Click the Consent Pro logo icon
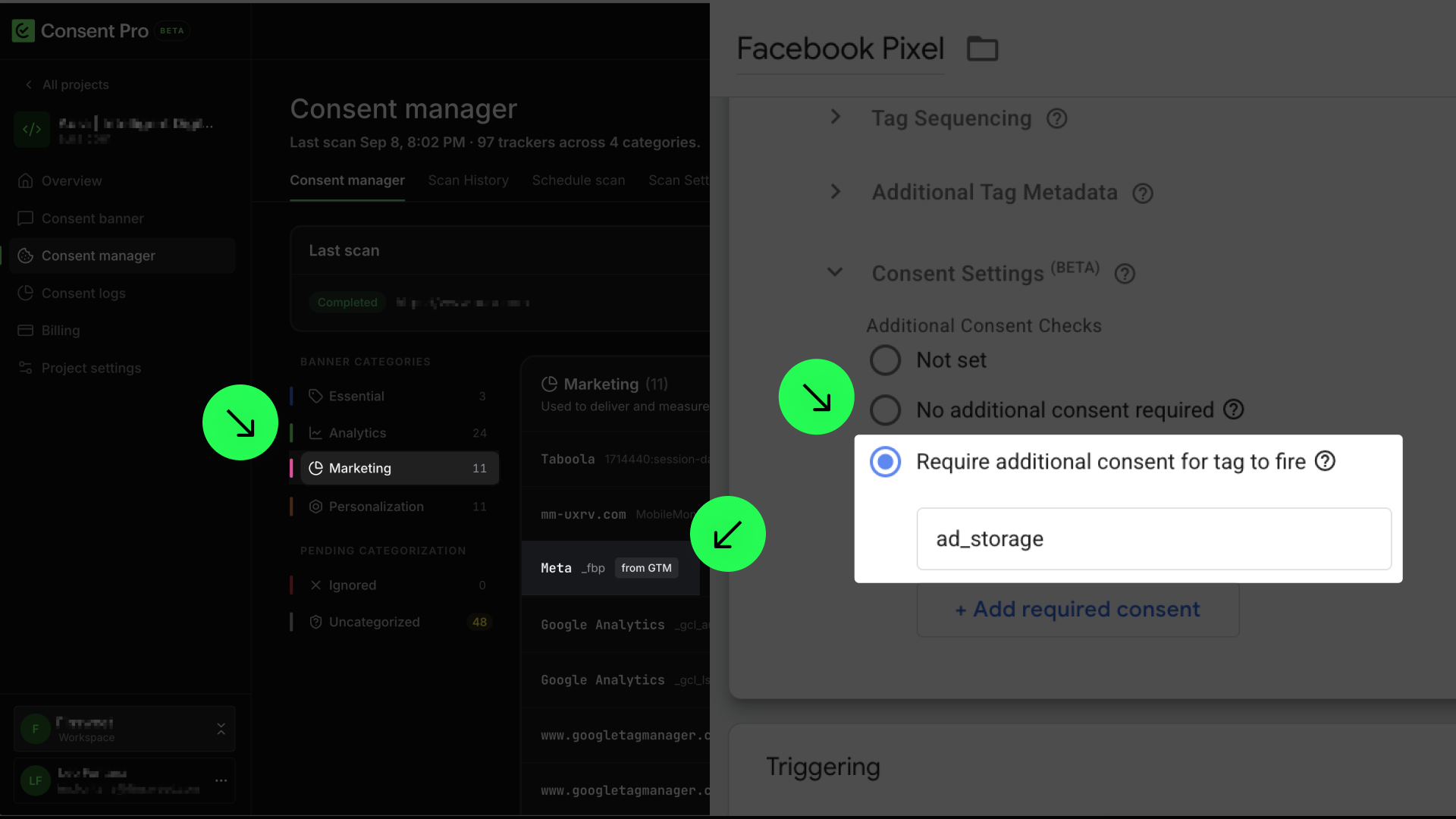The height and width of the screenshot is (819, 1456). [x=24, y=31]
